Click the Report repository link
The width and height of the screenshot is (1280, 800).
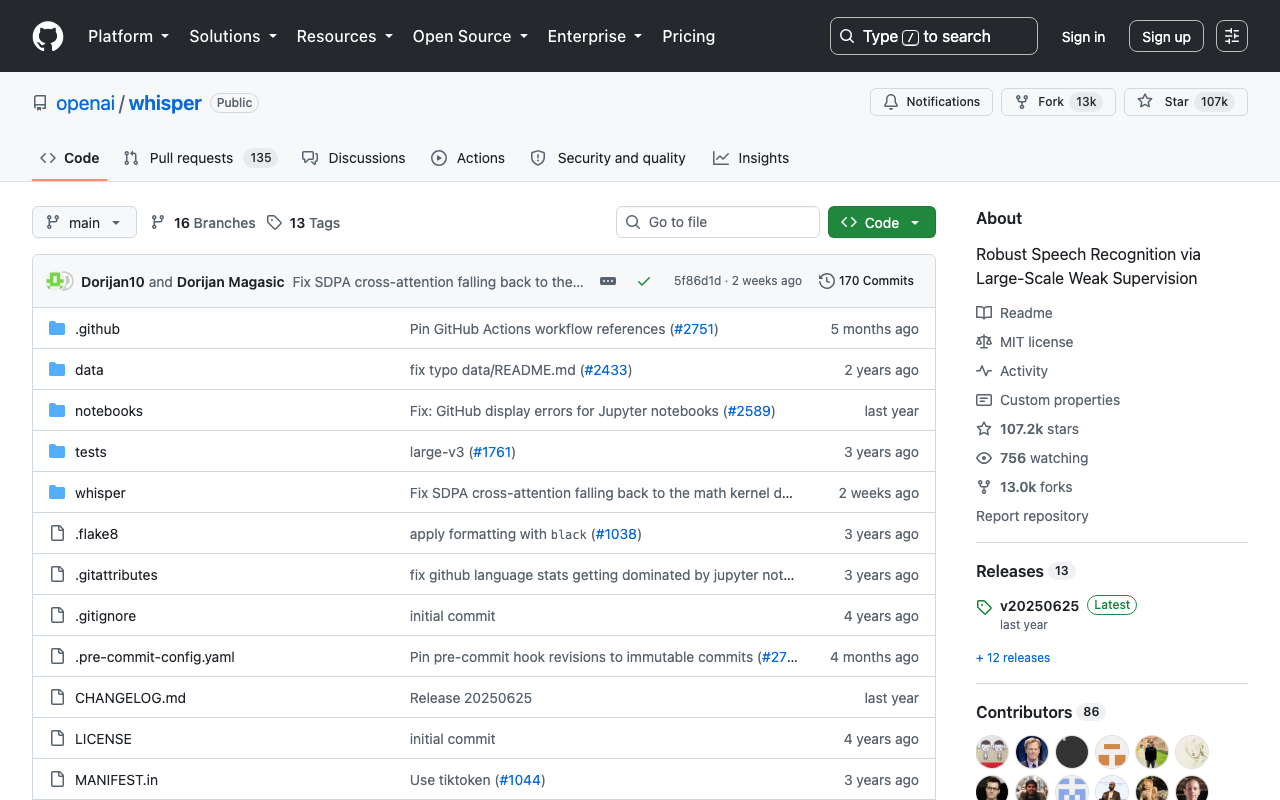1032,516
